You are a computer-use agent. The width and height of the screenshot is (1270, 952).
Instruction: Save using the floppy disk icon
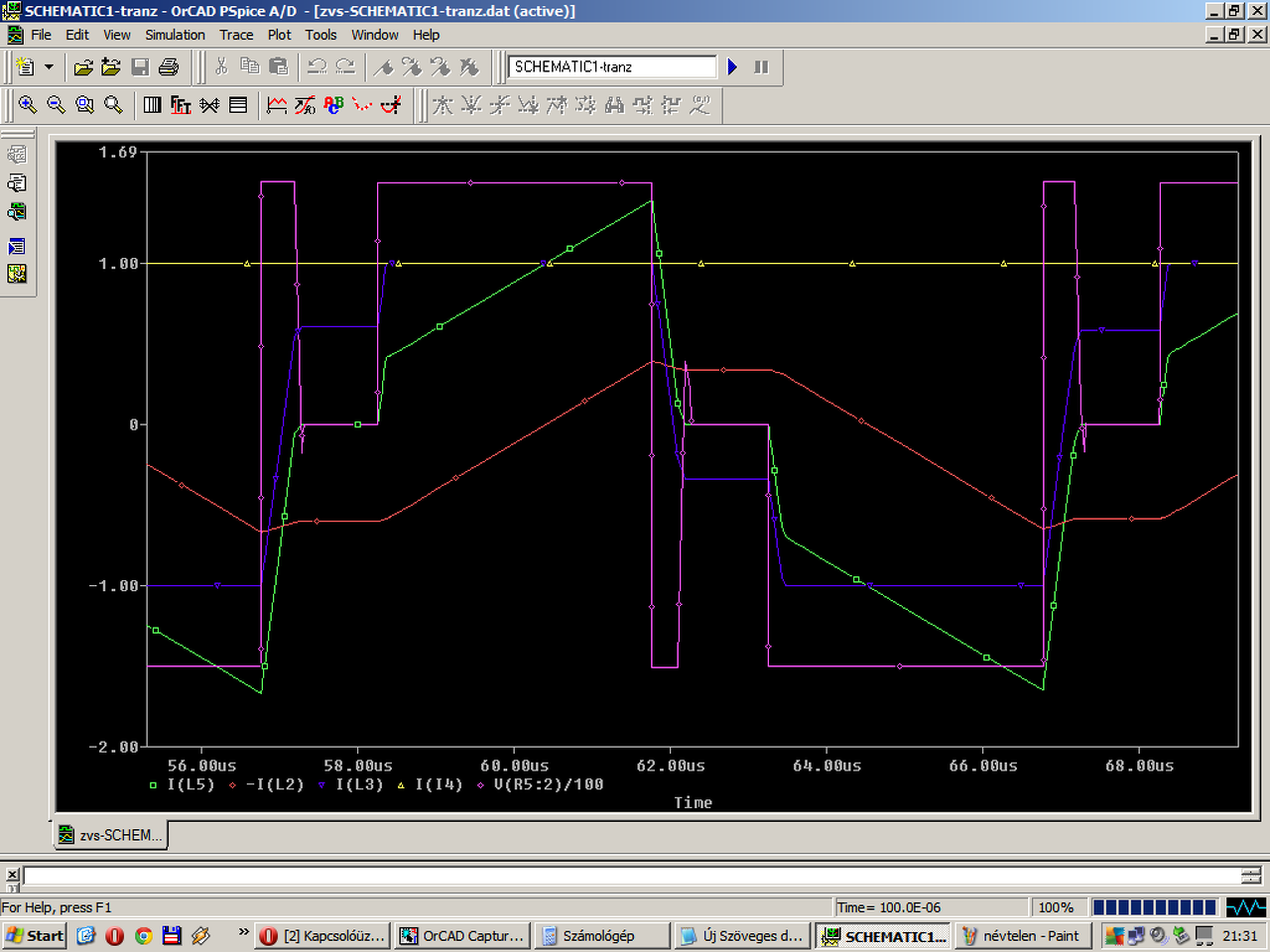coord(140,66)
